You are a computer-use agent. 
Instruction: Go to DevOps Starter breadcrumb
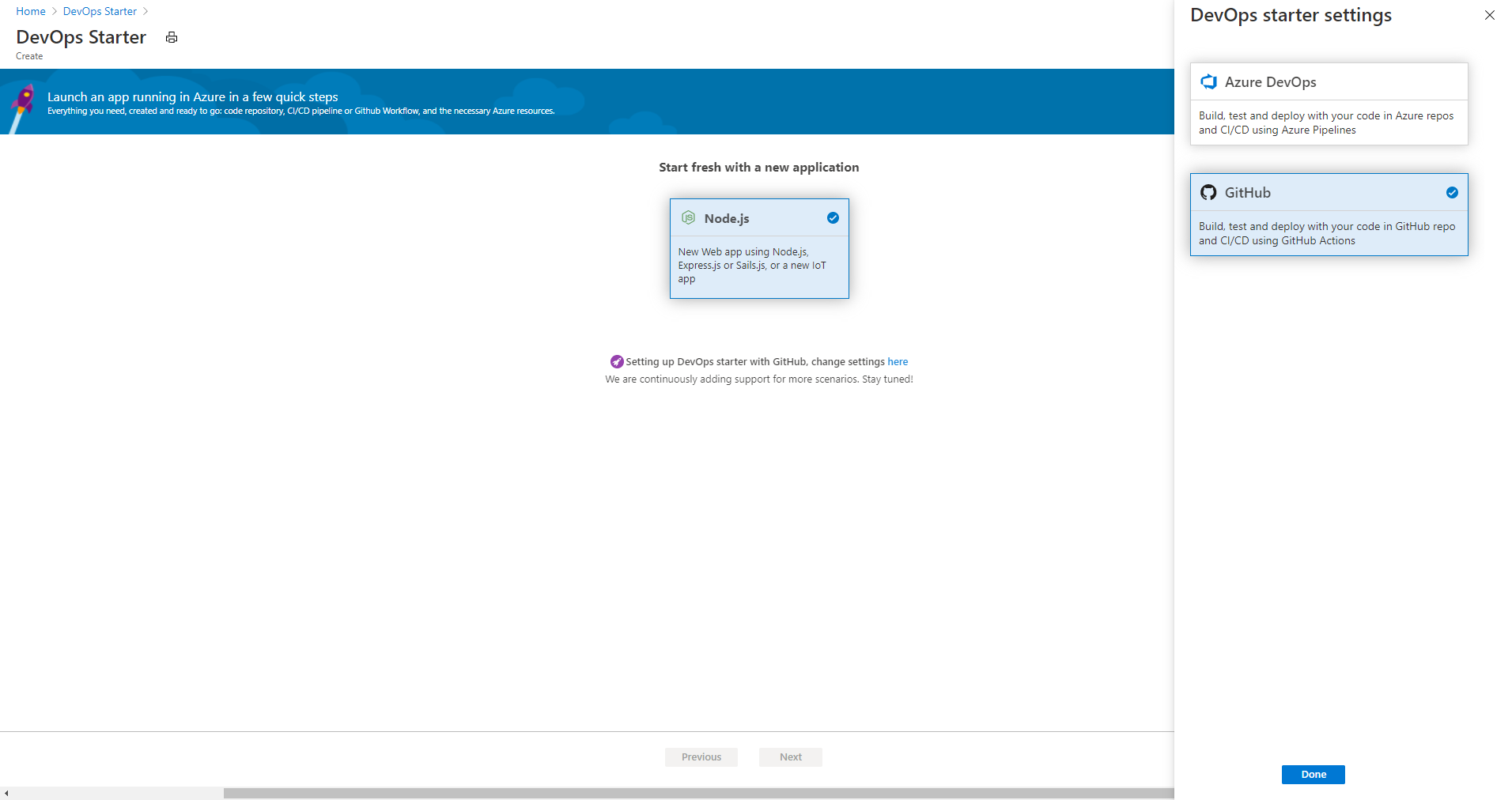(x=100, y=11)
